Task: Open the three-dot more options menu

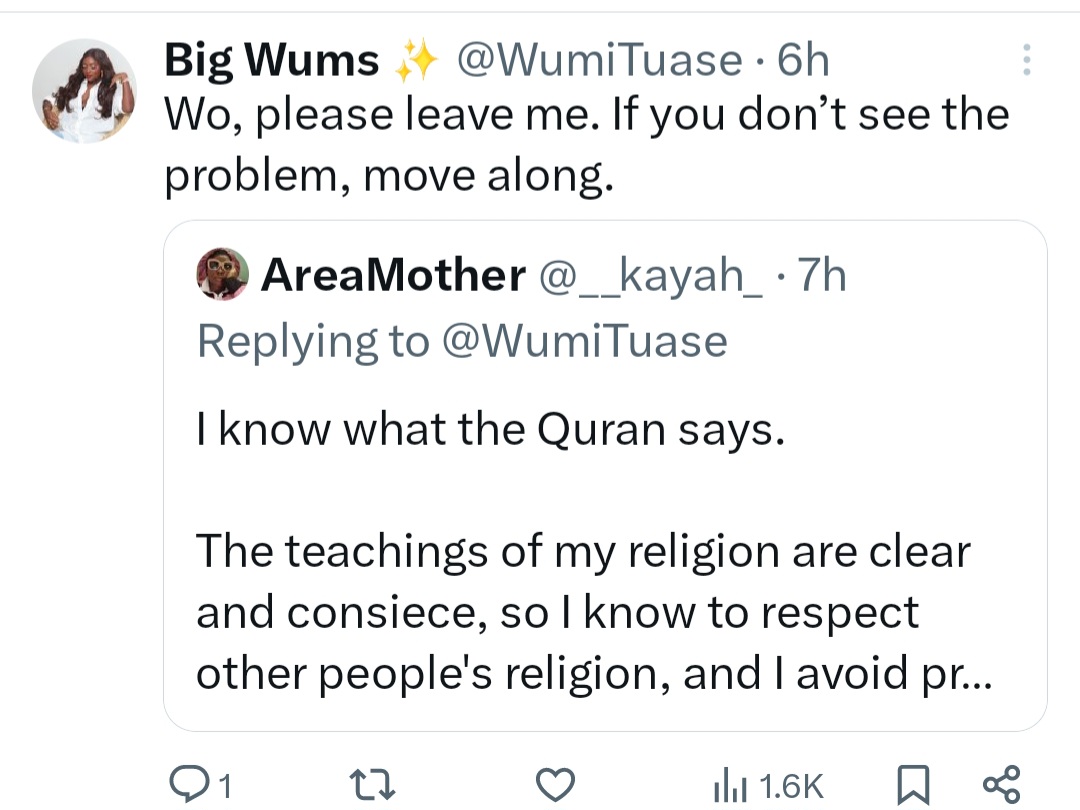Action: pos(1026,62)
